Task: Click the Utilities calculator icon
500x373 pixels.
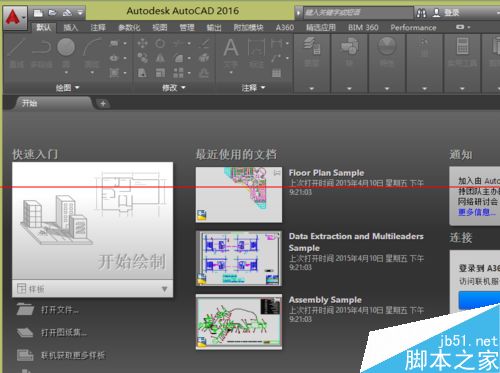Action: point(462,46)
